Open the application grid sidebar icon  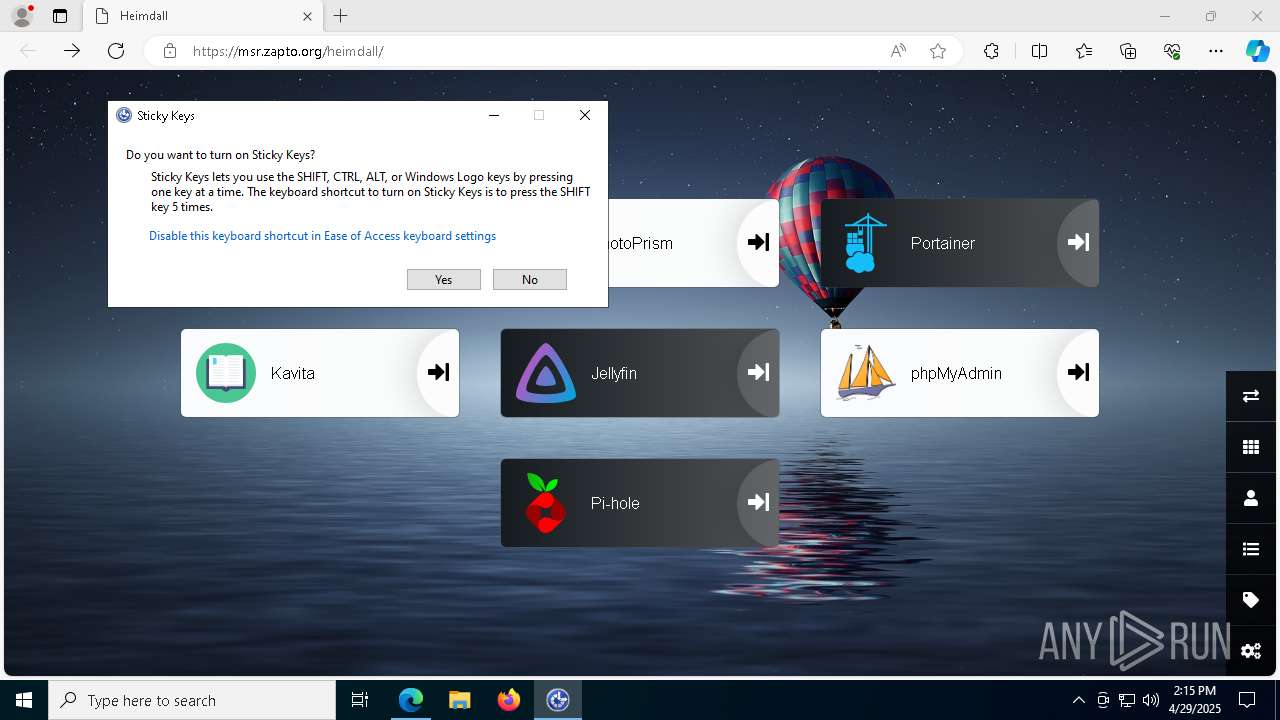pyautogui.click(x=1251, y=447)
